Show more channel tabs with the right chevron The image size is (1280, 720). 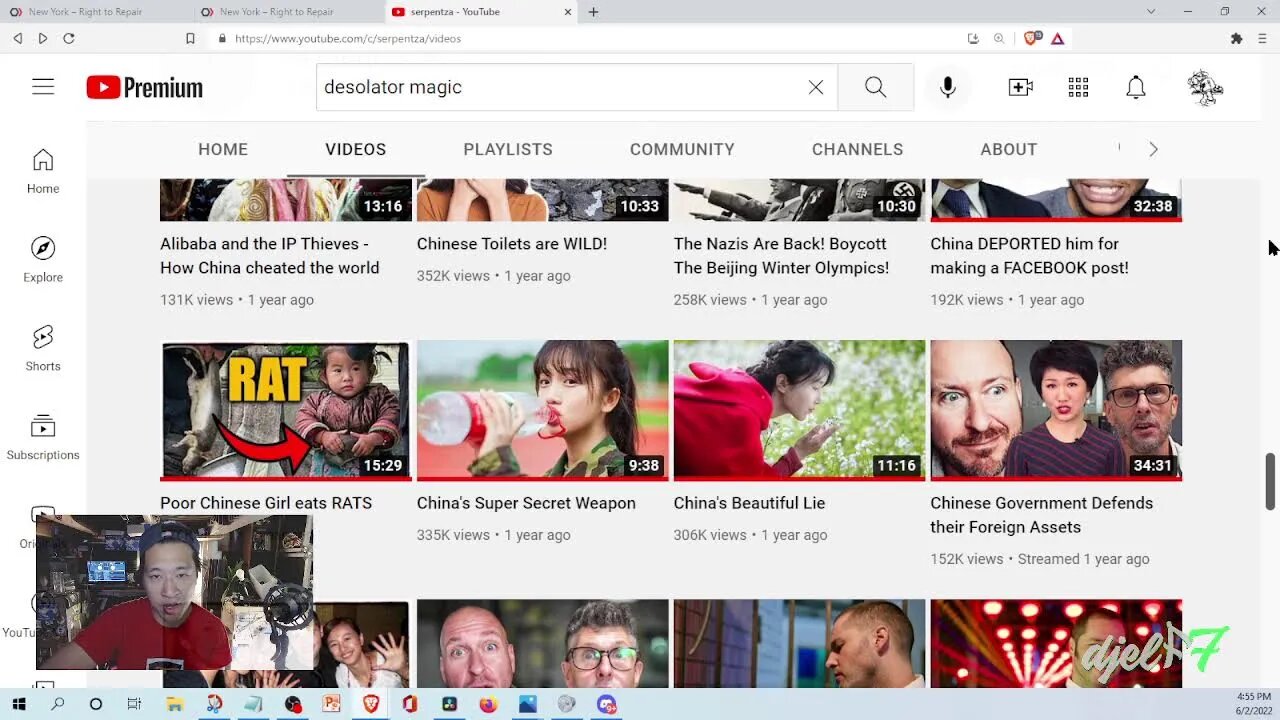pyautogui.click(x=1153, y=149)
